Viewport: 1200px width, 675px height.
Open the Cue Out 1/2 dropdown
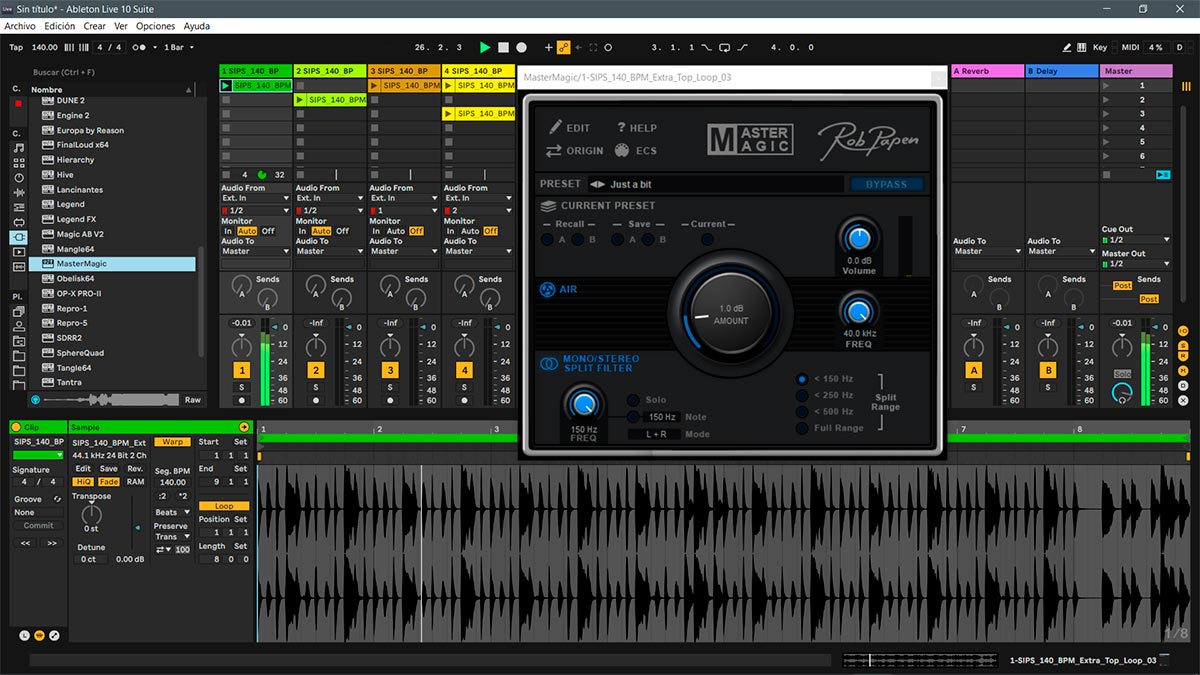tap(1135, 240)
